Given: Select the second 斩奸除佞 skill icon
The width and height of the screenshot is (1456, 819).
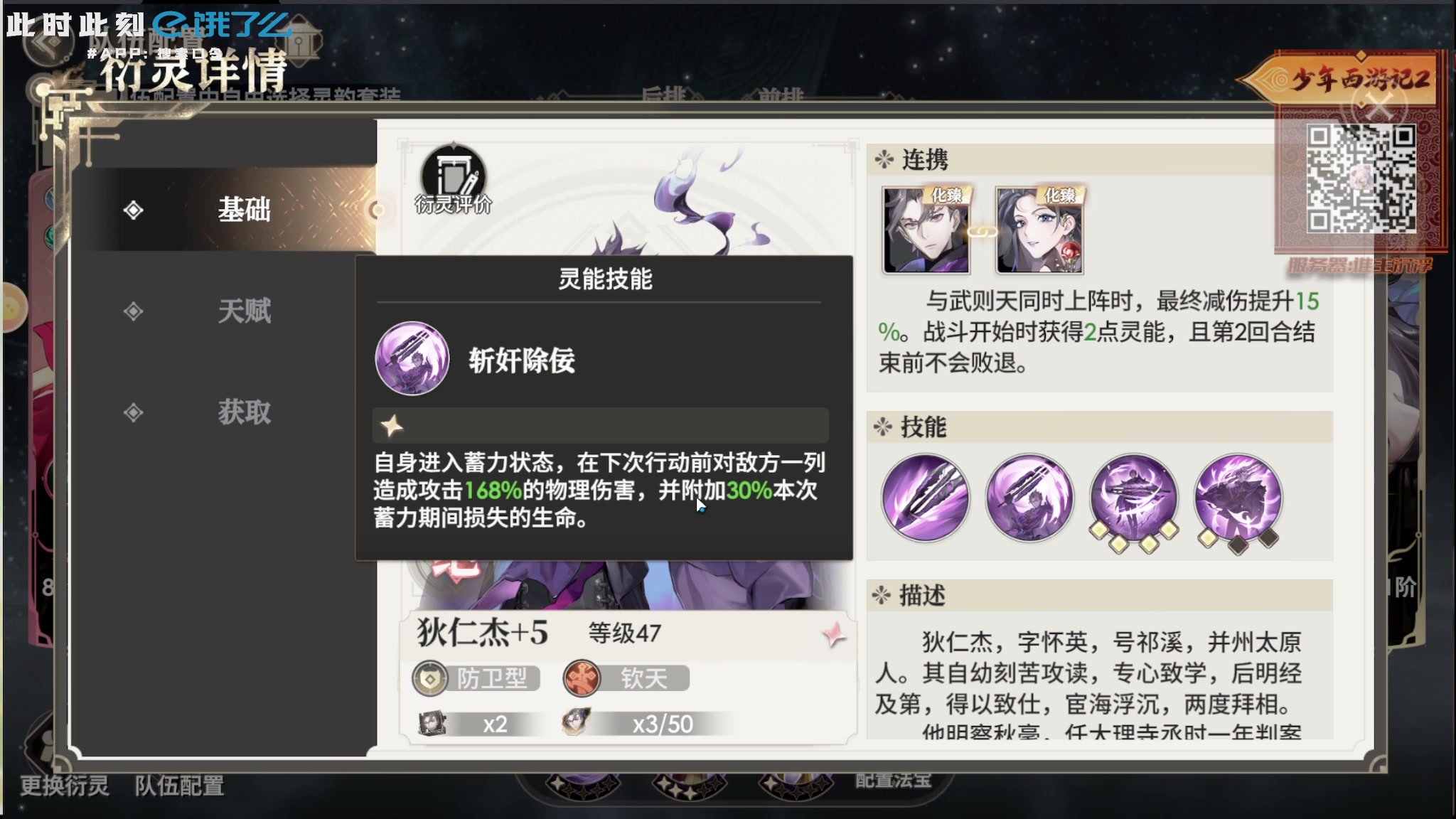Looking at the screenshot, I should pyautogui.click(x=1029, y=498).
